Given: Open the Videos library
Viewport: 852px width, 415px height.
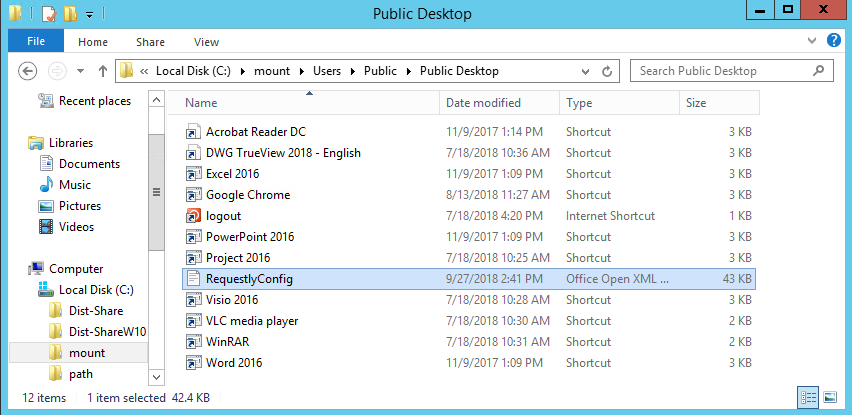Looking at the screenshot, I should (x=66, y=227).
